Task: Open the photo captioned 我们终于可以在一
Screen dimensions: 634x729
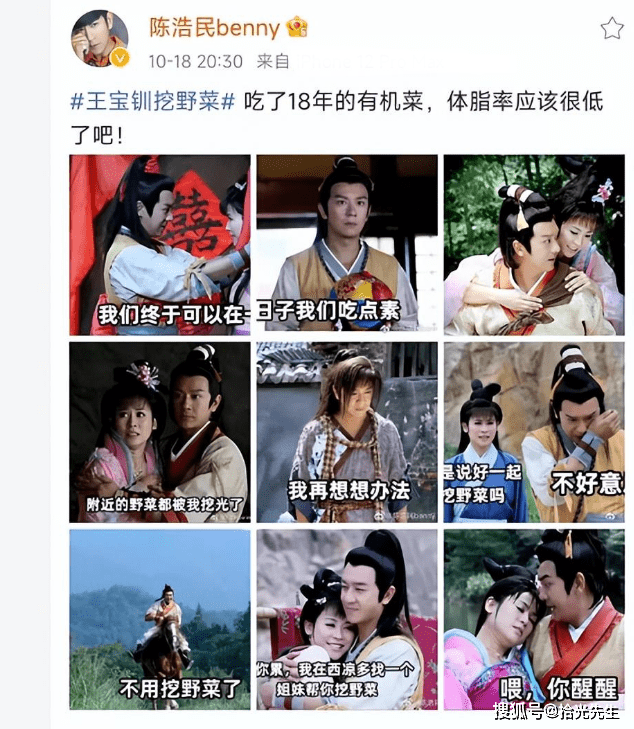Action: coord(160,245)
